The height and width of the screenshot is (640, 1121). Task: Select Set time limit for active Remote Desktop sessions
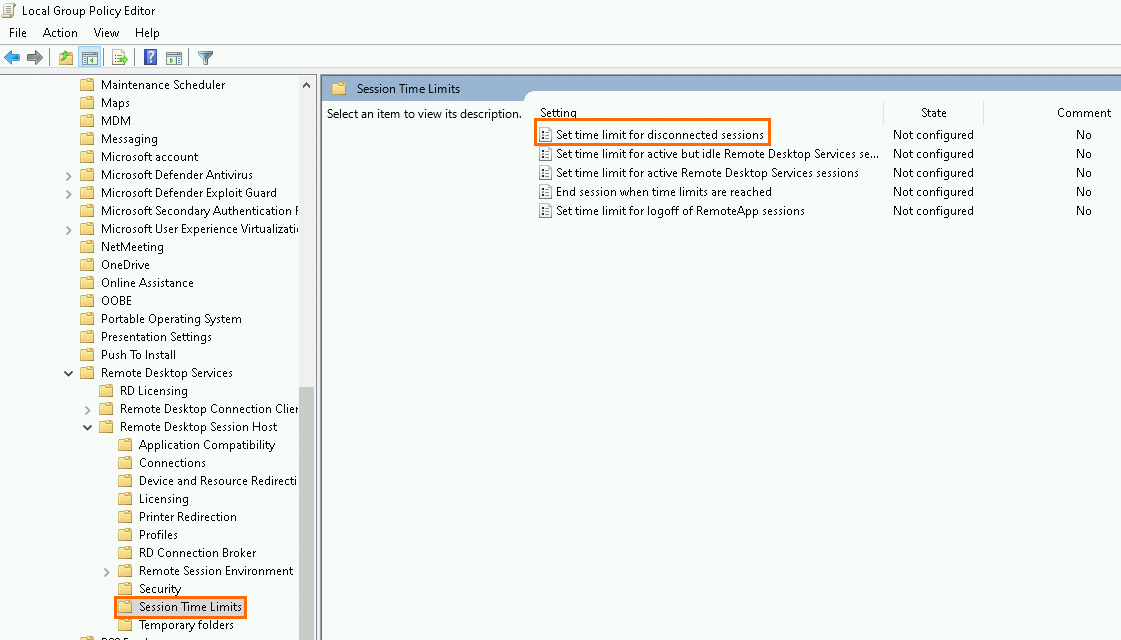point(707,173)
